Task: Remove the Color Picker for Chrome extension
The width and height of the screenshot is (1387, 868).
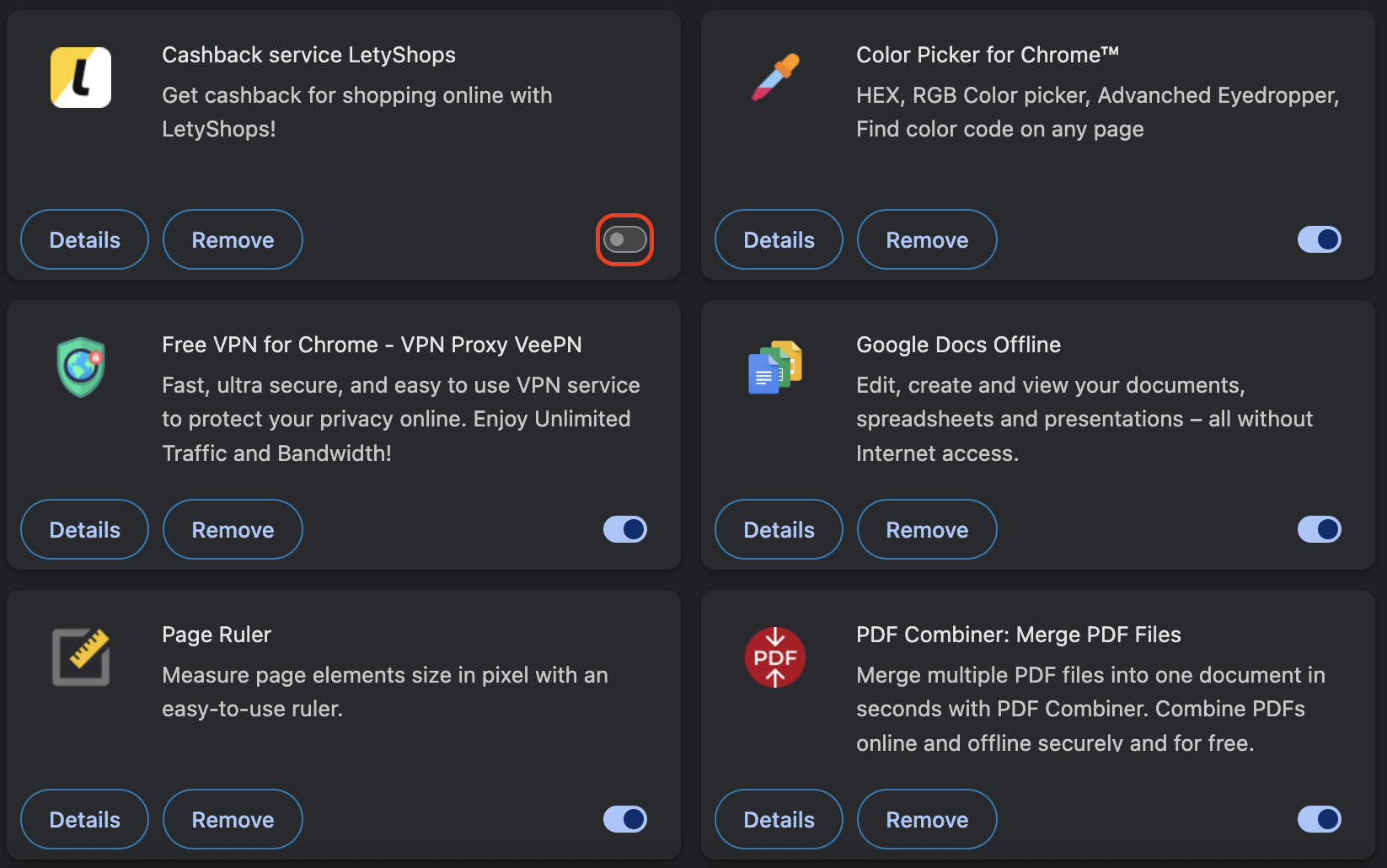Action: 927,239
